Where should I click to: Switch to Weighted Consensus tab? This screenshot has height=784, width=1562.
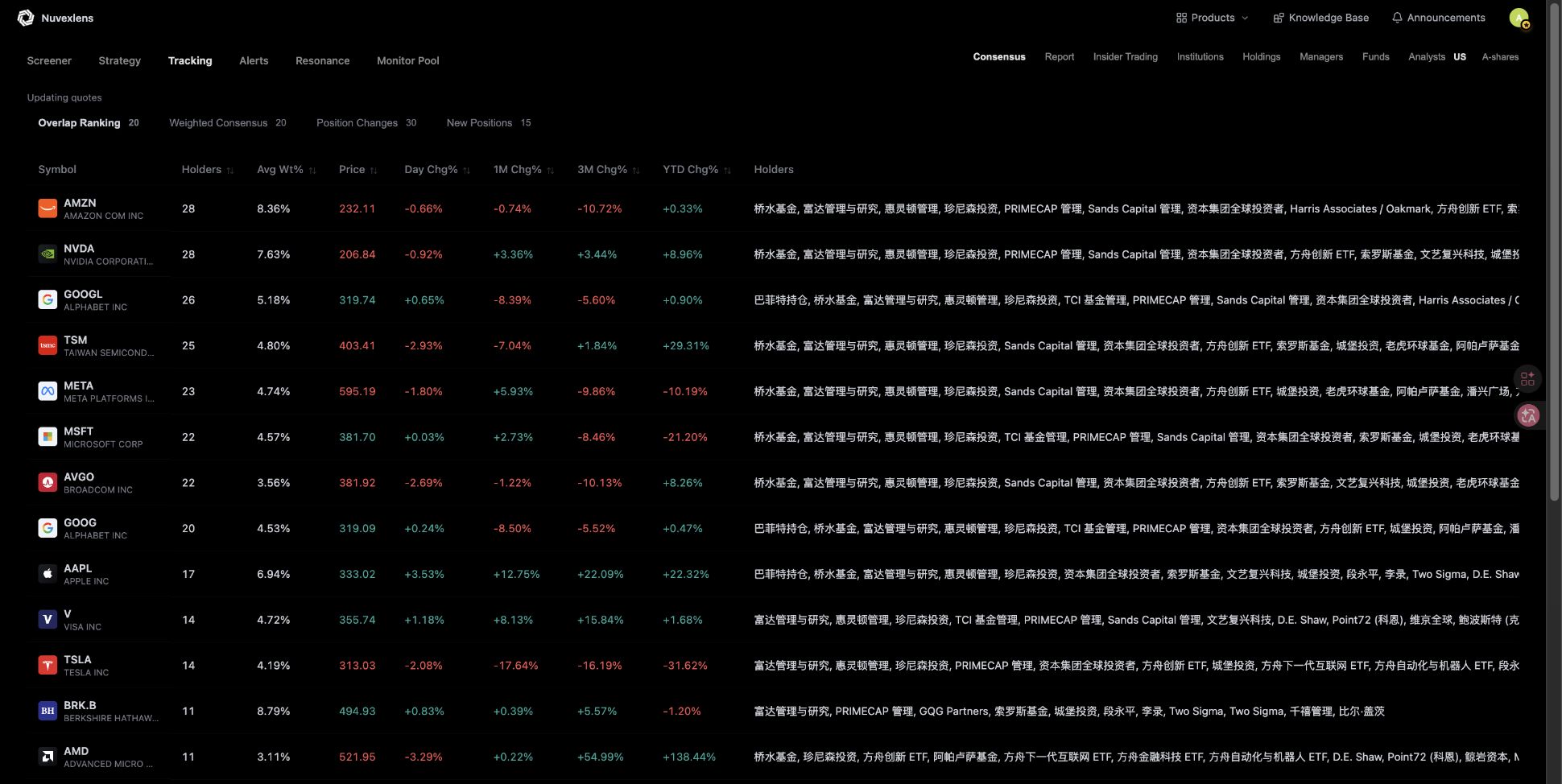click(228, 123)
